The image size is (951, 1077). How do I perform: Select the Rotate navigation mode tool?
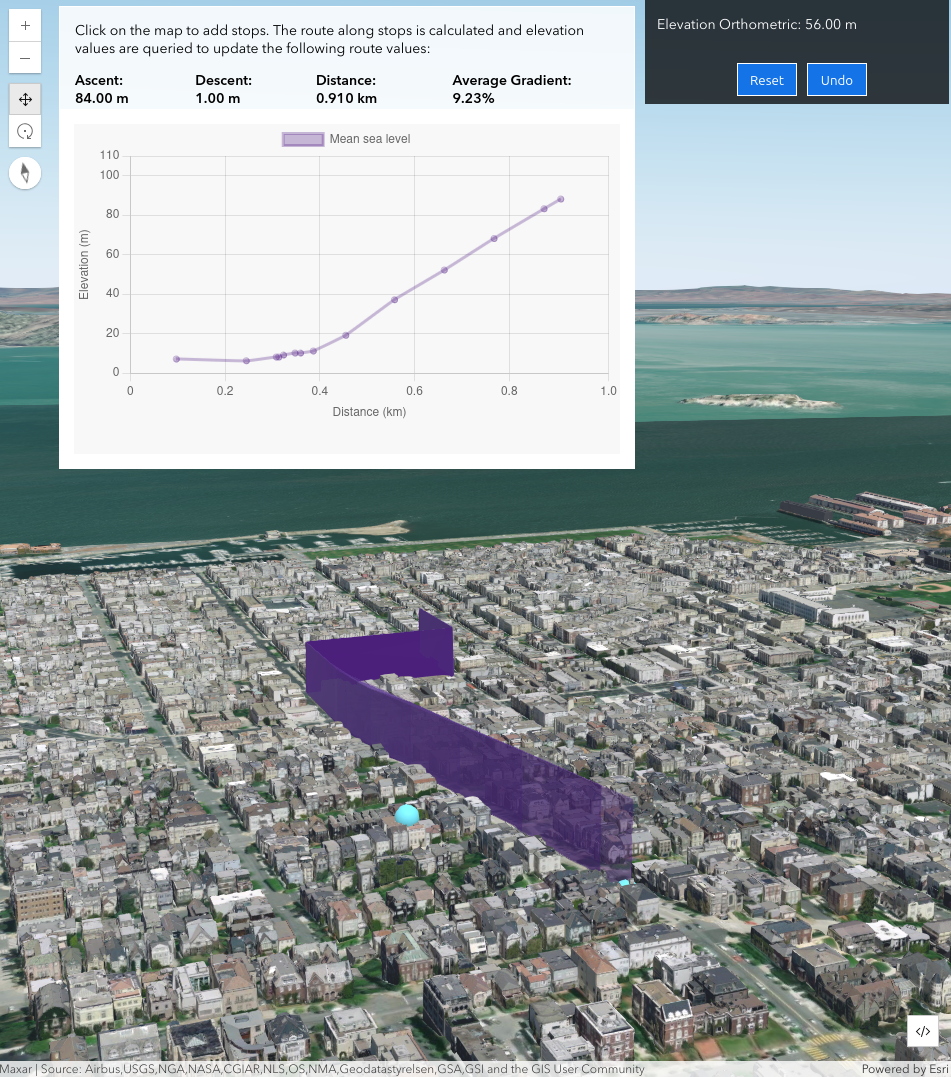24,131
